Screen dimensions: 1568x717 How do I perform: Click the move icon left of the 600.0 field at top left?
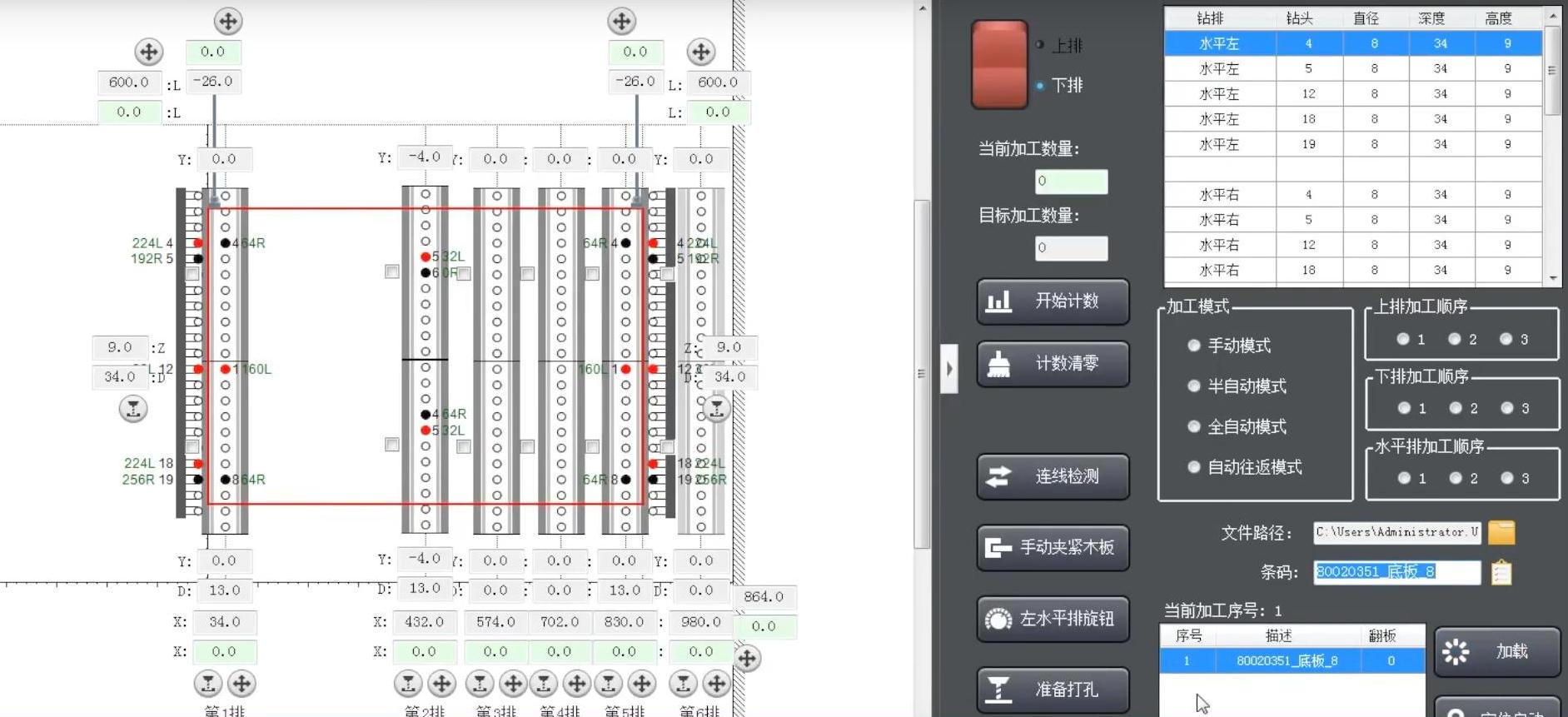click(x=148, y=52)
